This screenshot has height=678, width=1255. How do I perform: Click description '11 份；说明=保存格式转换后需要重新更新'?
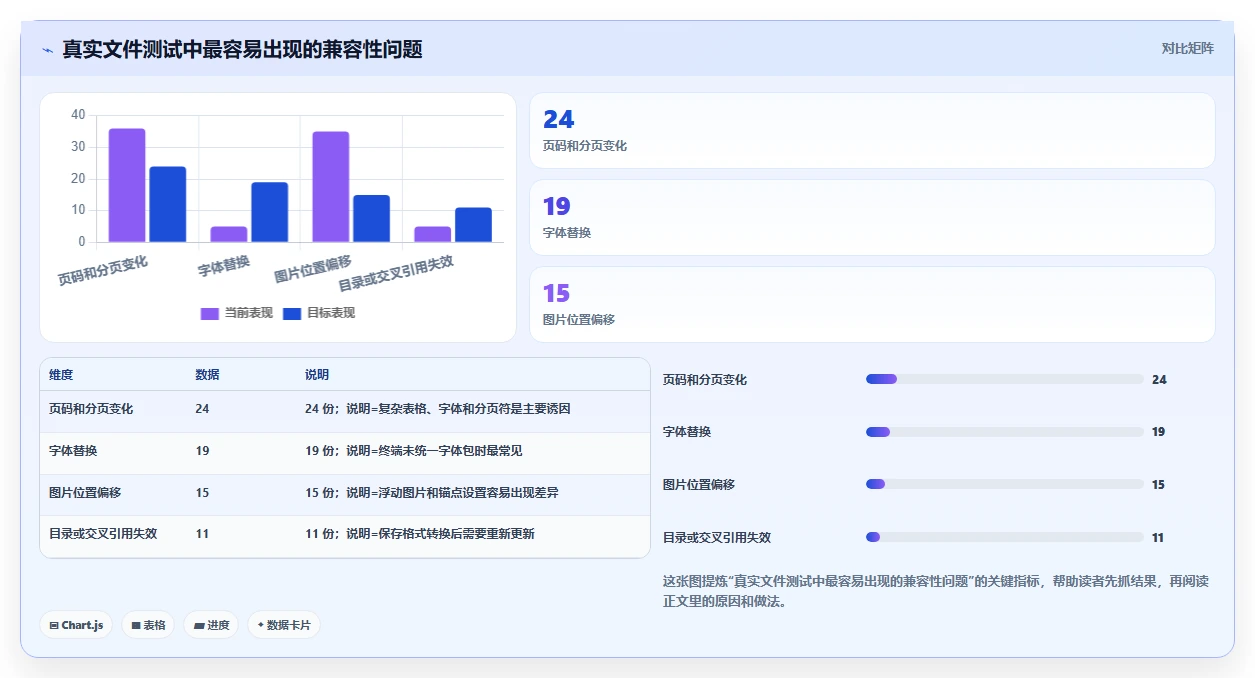(x=420, y=534)
